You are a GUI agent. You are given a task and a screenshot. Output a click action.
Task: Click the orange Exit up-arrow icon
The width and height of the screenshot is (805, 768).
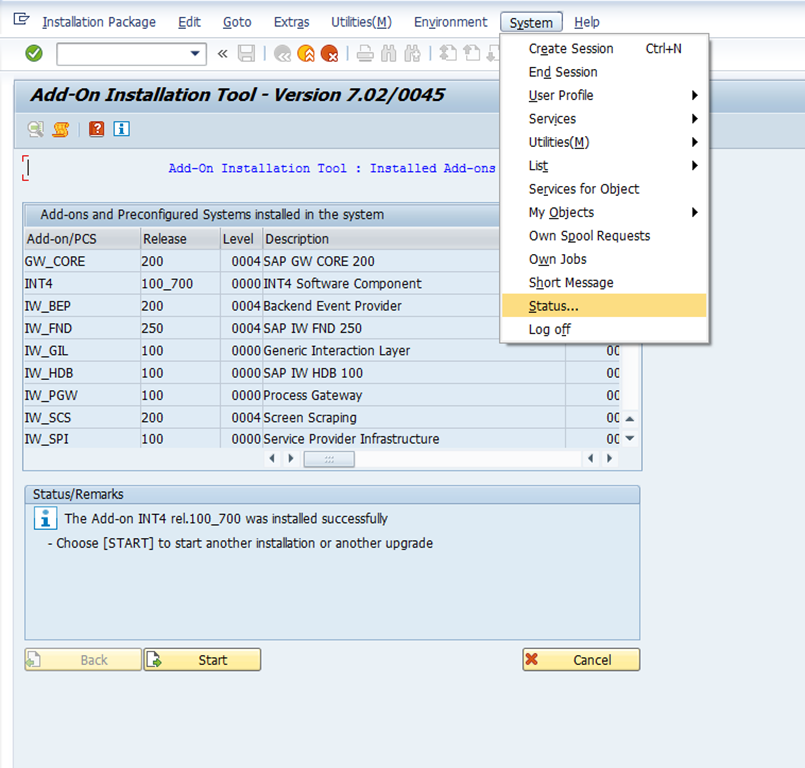(305, 53)
